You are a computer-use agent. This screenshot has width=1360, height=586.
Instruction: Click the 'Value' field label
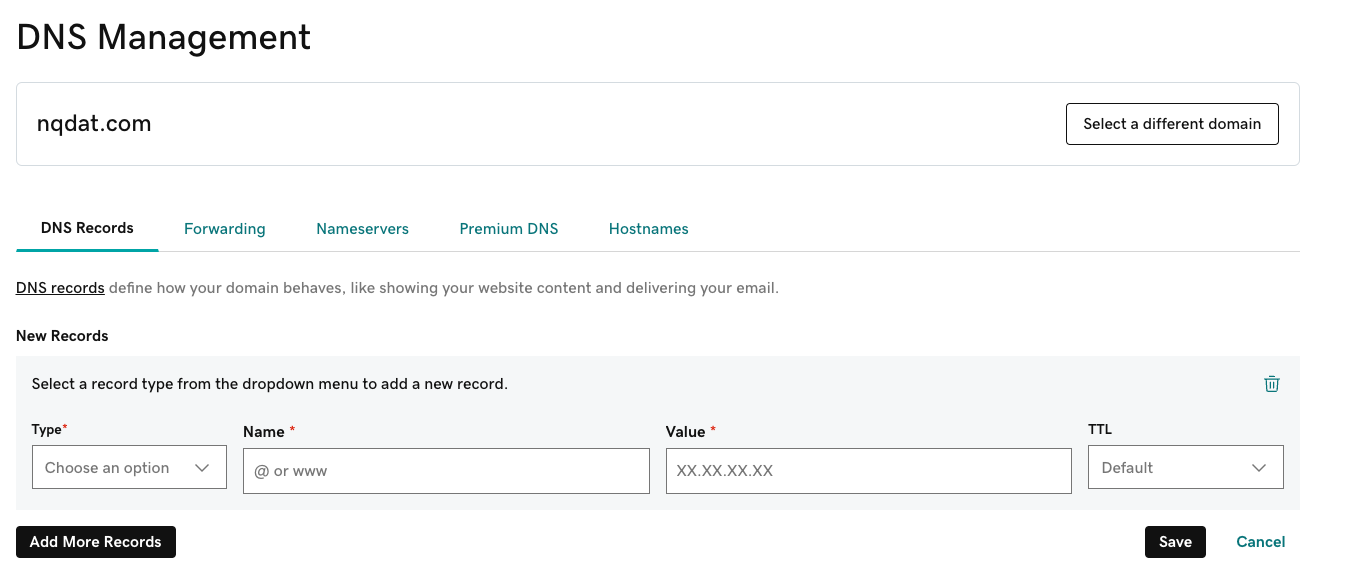coord(686,431)
